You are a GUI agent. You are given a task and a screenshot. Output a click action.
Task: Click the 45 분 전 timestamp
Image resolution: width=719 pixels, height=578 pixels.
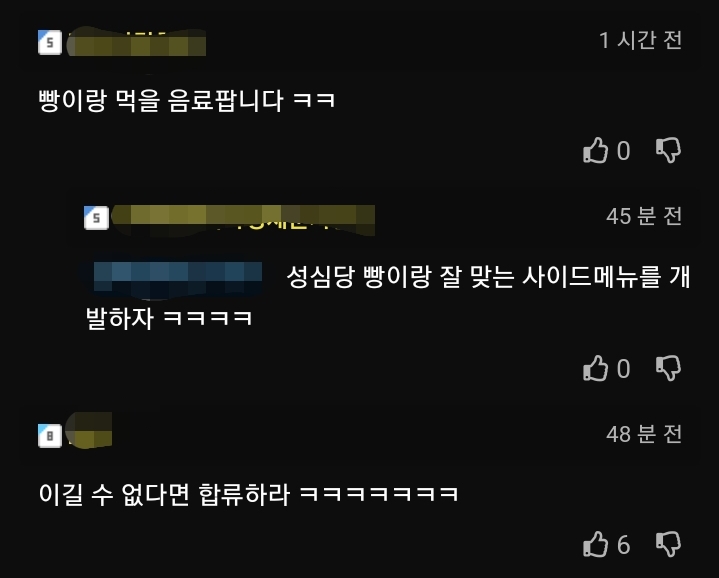644,216
